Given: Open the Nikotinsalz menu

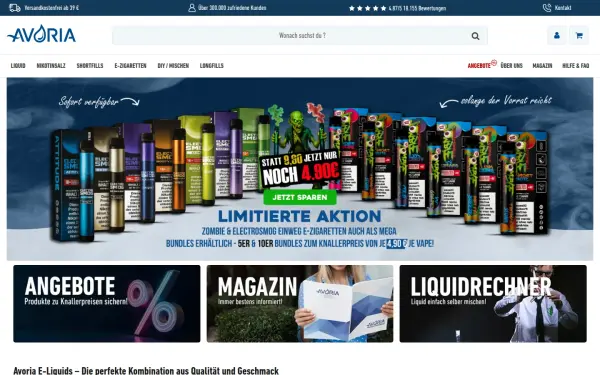Looking at the screenshot, I should (51, 66).
